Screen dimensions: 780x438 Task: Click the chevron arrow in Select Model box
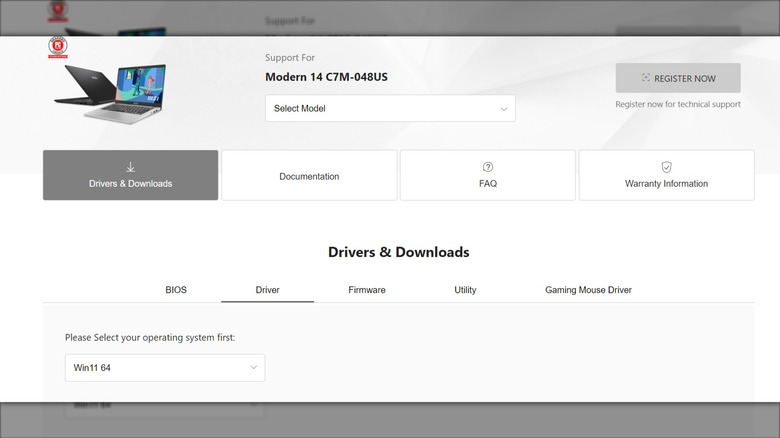coord(503,109)
